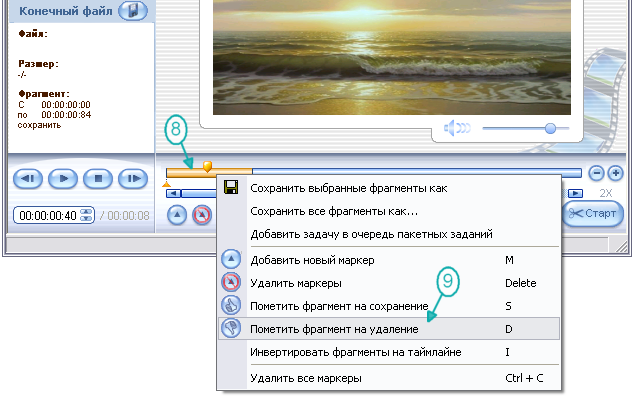Click the add marker icon in context menu
The image size is (636, 398).
[x=231, y=259]
